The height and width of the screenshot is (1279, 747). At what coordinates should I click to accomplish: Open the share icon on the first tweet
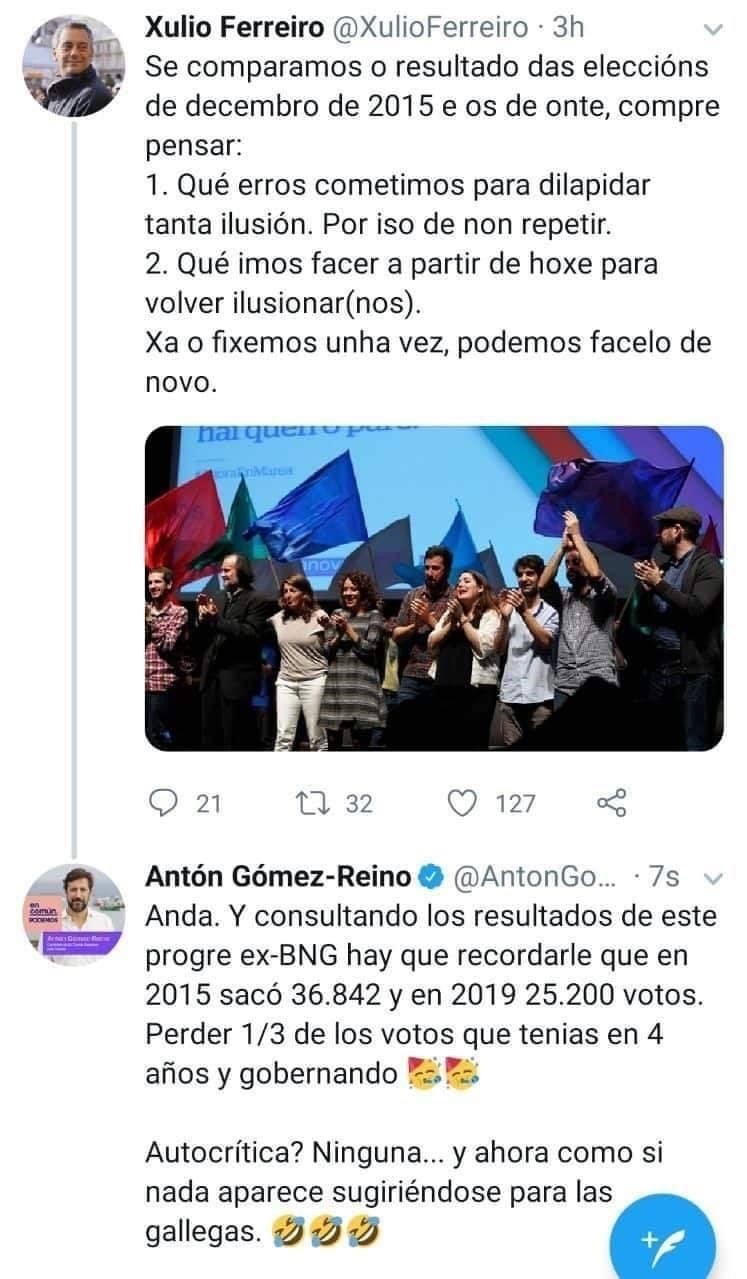click(x=613, y=801)
